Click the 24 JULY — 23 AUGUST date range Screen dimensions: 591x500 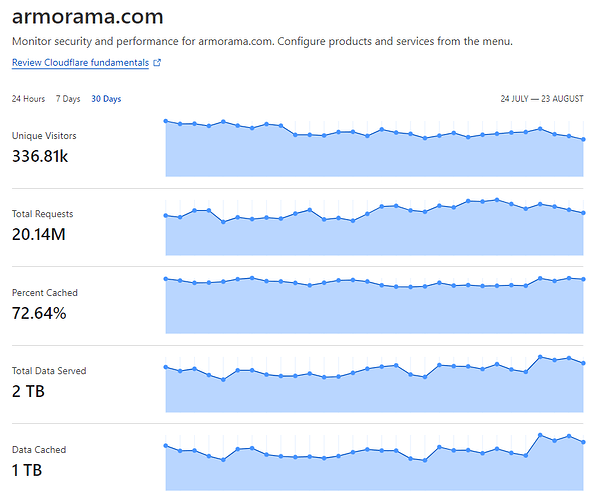[542, 99]
